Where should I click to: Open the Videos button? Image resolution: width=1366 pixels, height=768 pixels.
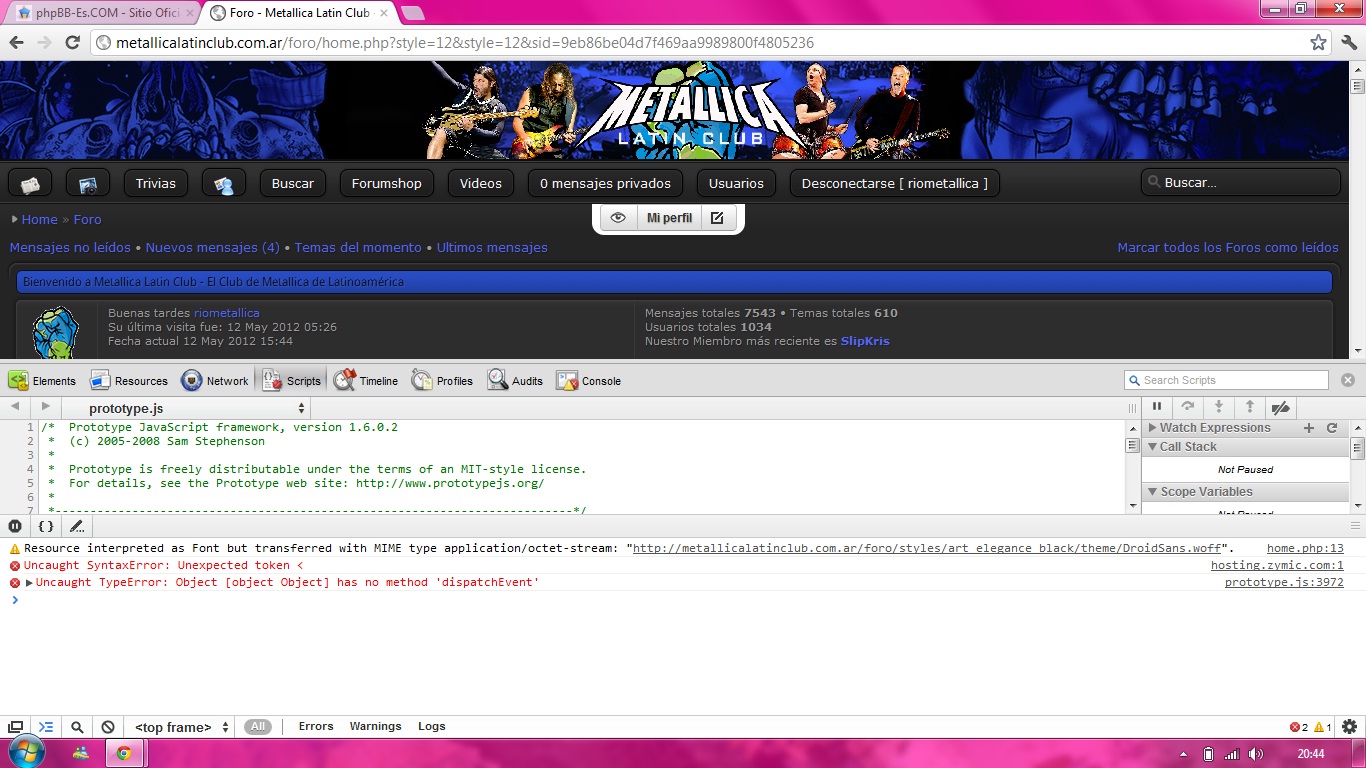coord(481,183)
